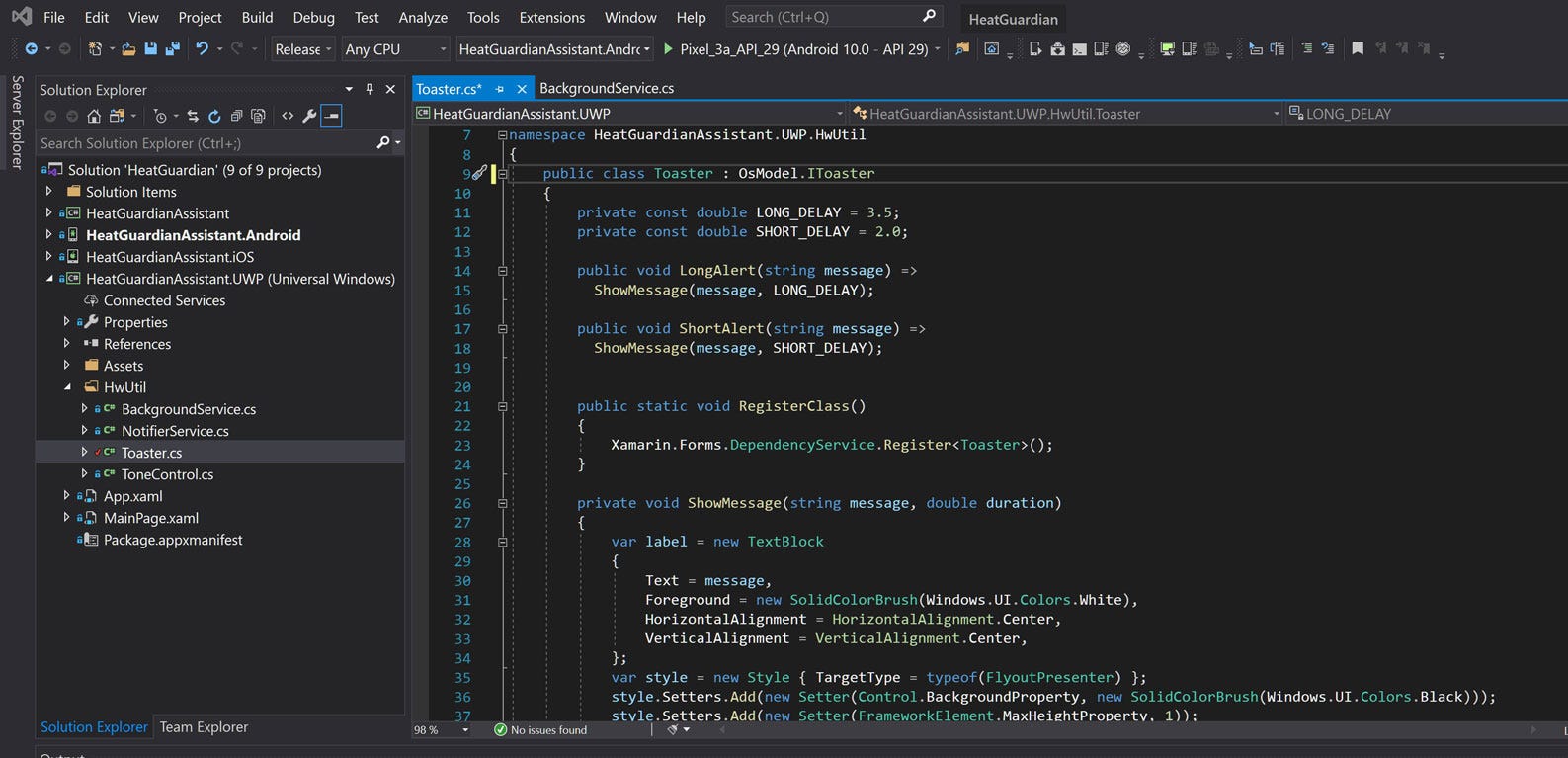Click in the Search (Ctrl+Q) box
The height and width of the screenshot is (758, 1568).
[x=833, y=17]
